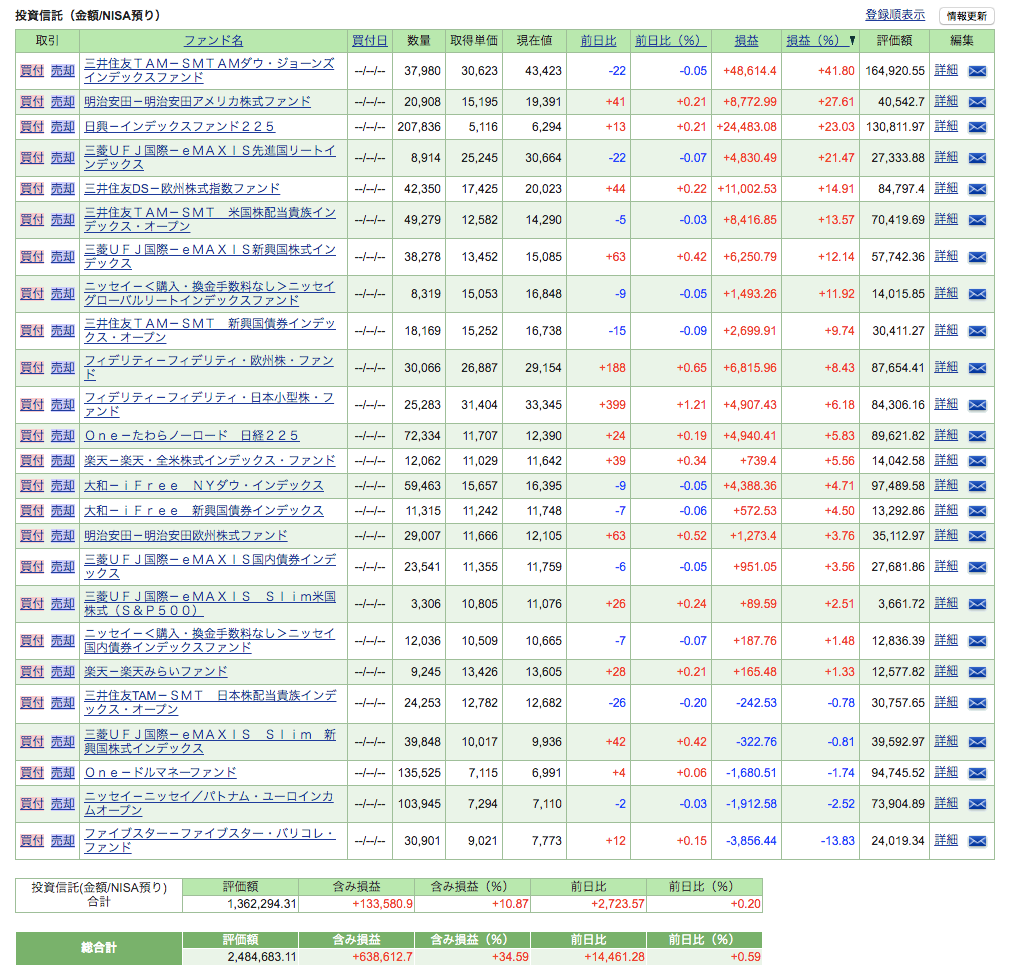Open fund link 大和-iFree 新興国債券インデックス
The image size is (1015, 979).
click(204, 511)
